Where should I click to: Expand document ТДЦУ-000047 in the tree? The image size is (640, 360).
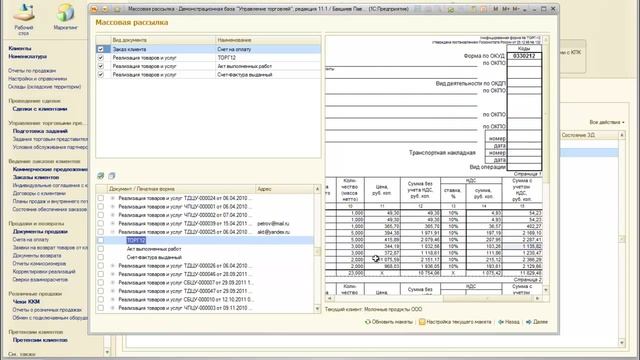[x=112, y=291]
